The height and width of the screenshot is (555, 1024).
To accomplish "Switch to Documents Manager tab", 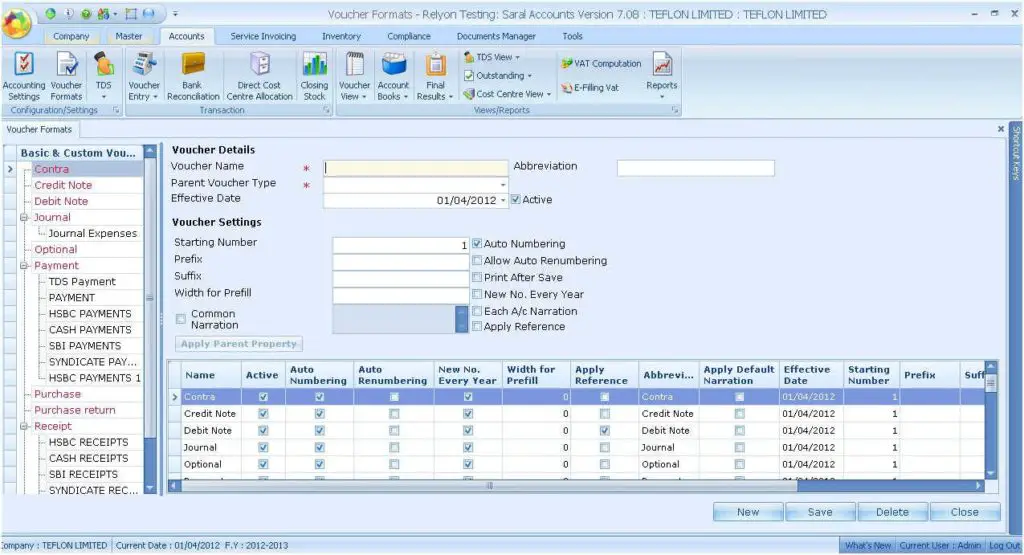I will tap(496, 37).
